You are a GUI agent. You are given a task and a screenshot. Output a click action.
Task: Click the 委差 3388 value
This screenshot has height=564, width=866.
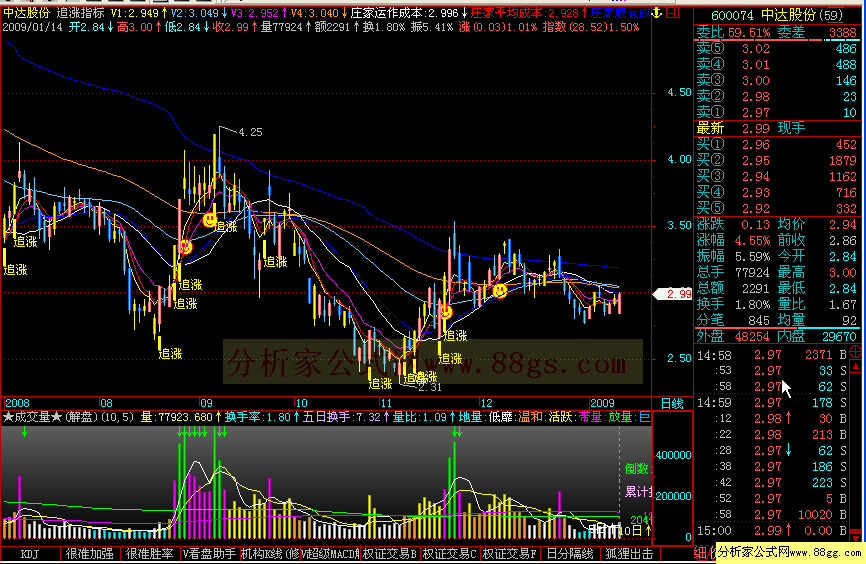pyautogui.click(x=843, y=33)
